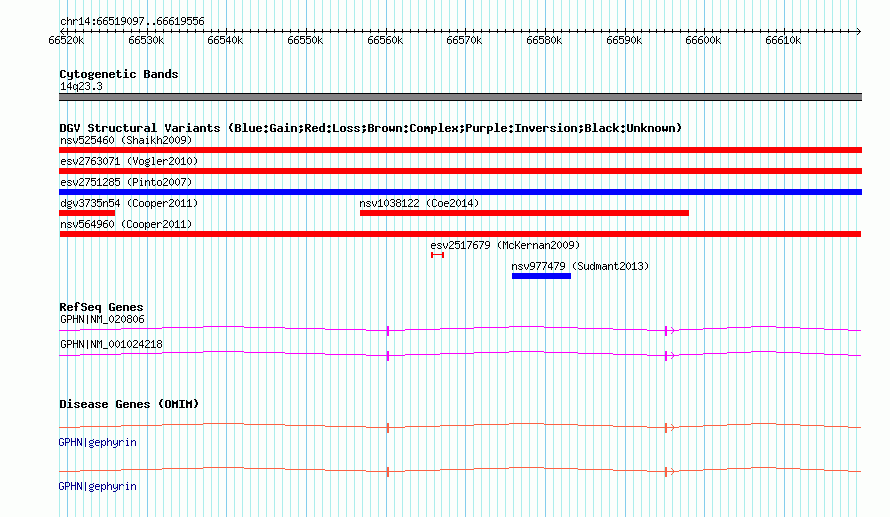Click the GPHN|NM_020806 transcript label
This screenshot has width=890, height=517.
[102, 320]
